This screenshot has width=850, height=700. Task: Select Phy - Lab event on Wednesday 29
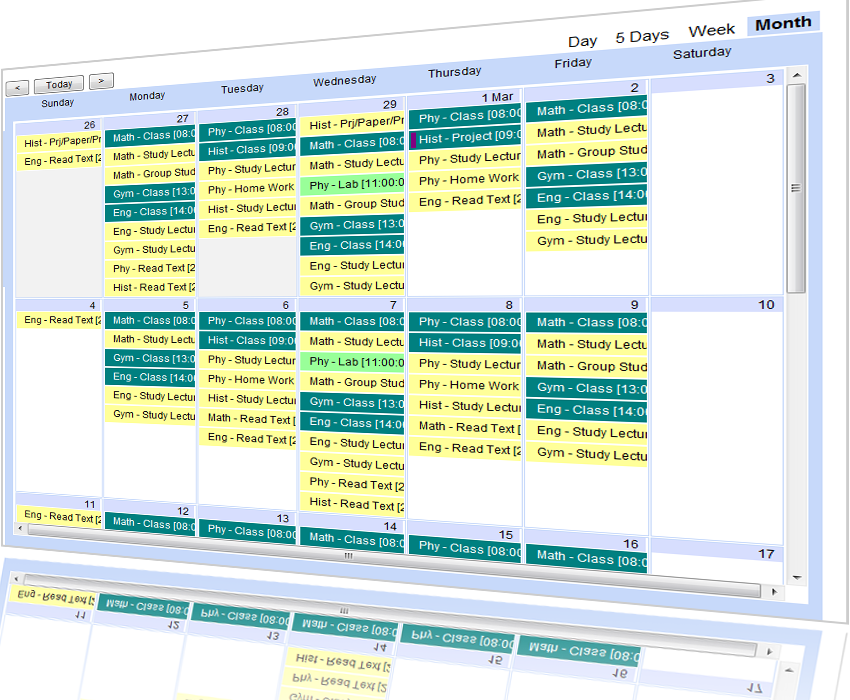click(x=352, y=184)
